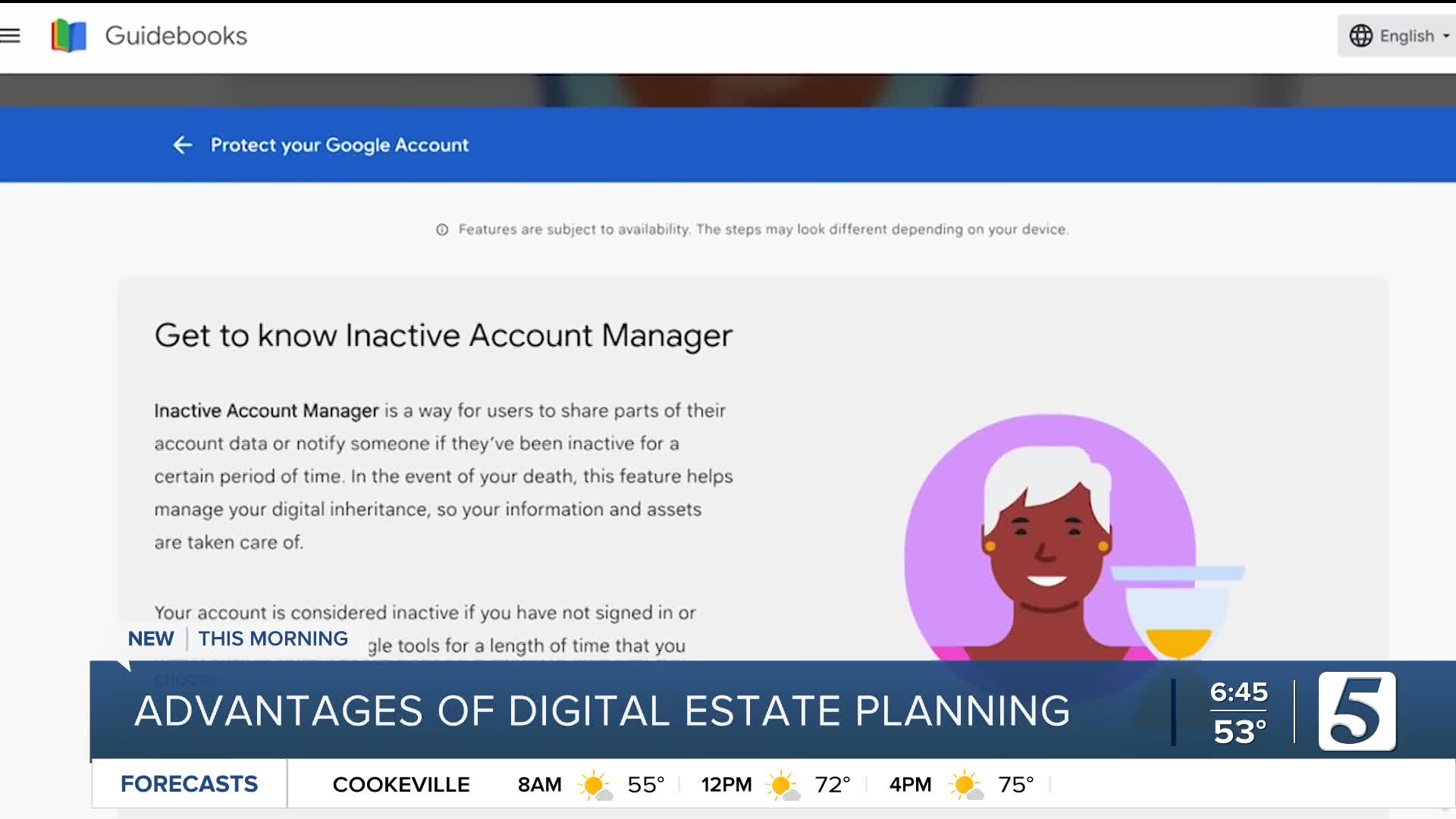Select the FORECASTS ticker tab

(x=189, y=783)
